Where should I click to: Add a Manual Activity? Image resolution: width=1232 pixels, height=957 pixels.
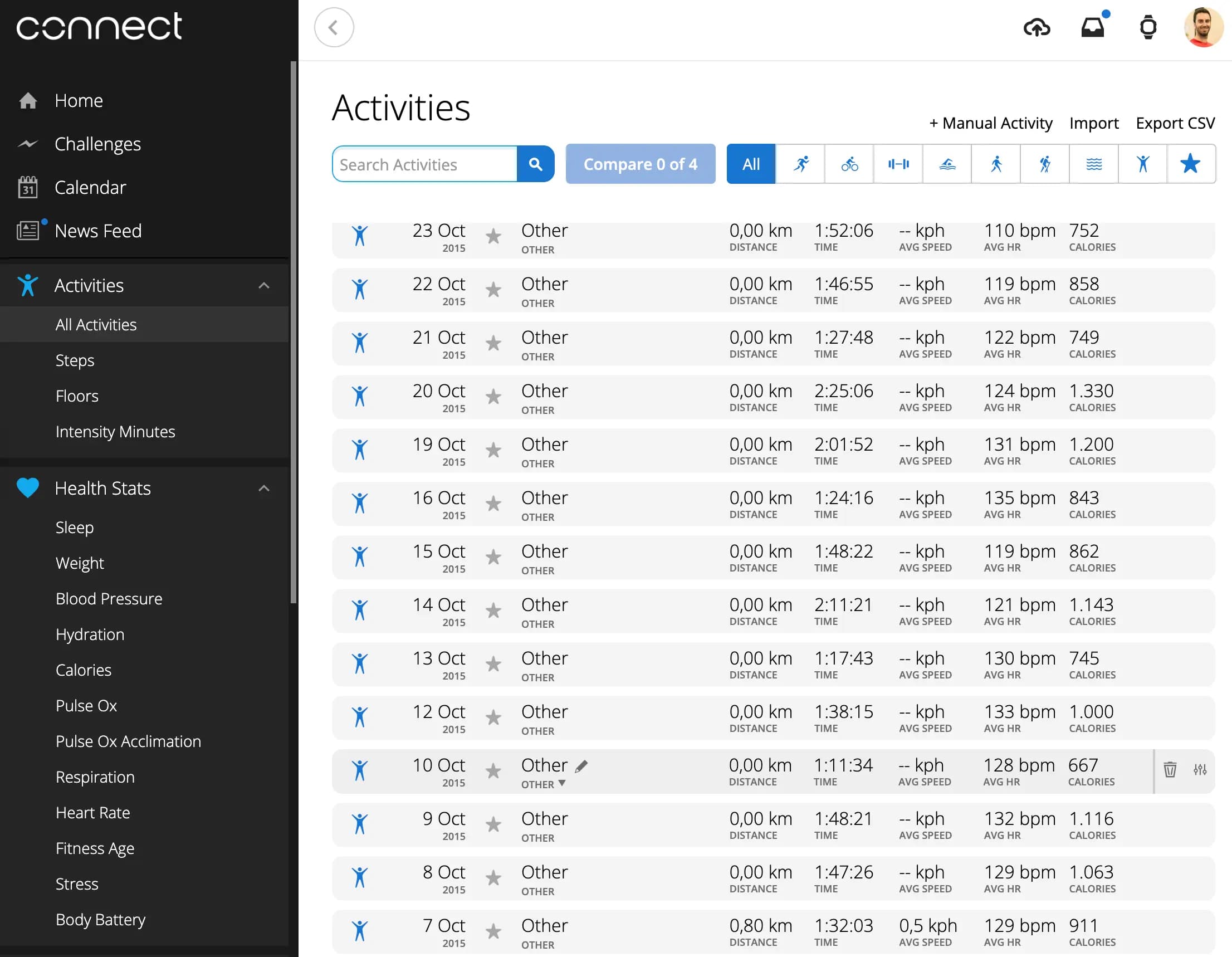991,123
